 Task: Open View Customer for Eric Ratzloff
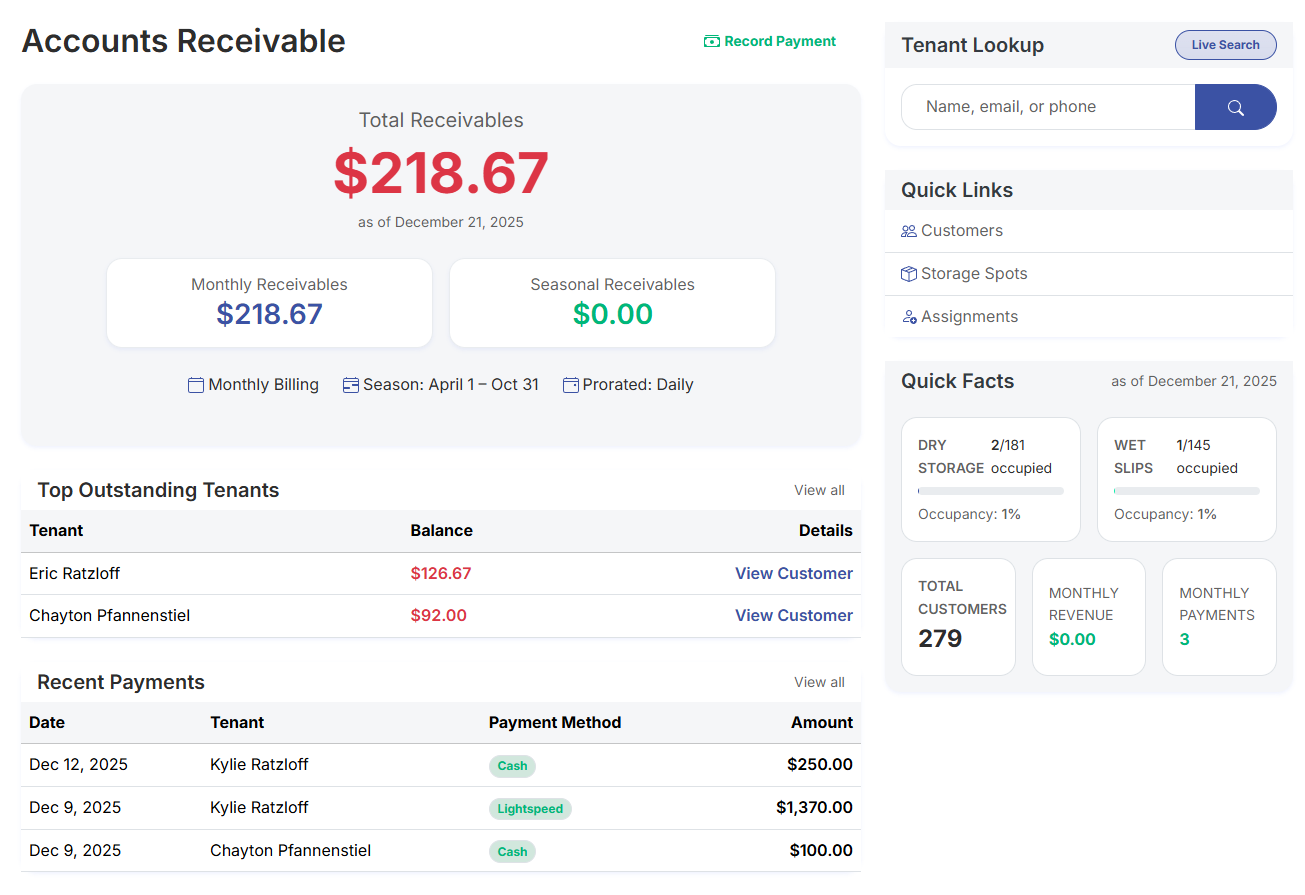793,573
